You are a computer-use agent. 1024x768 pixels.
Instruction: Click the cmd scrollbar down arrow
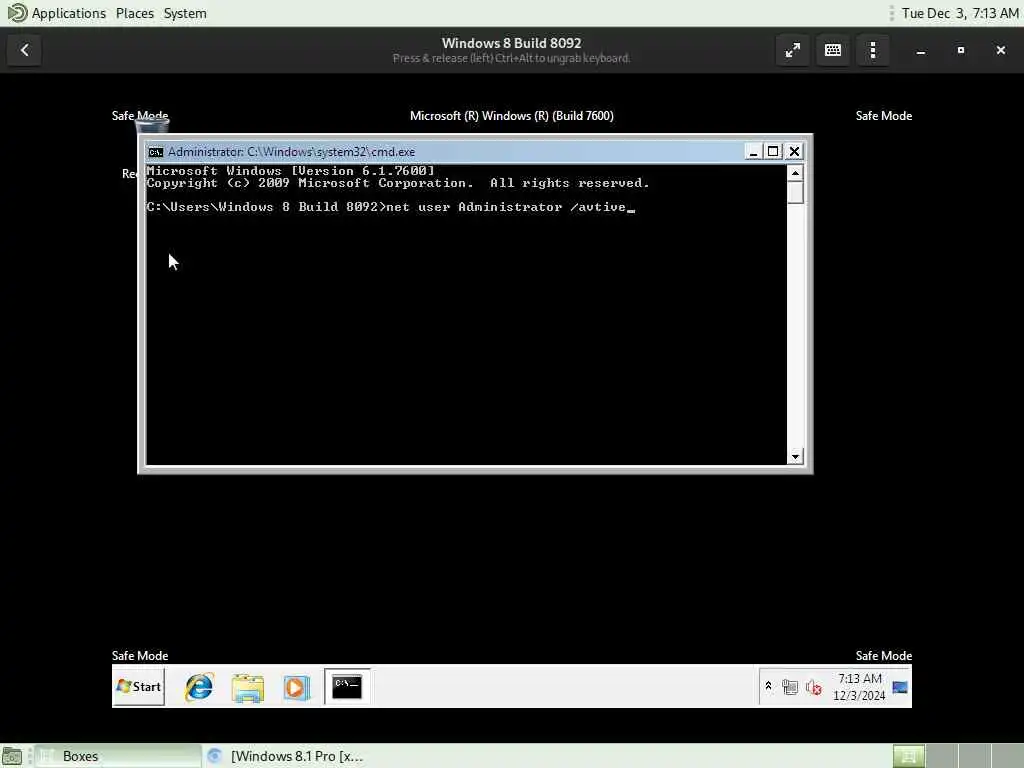(x=795, y=456)
